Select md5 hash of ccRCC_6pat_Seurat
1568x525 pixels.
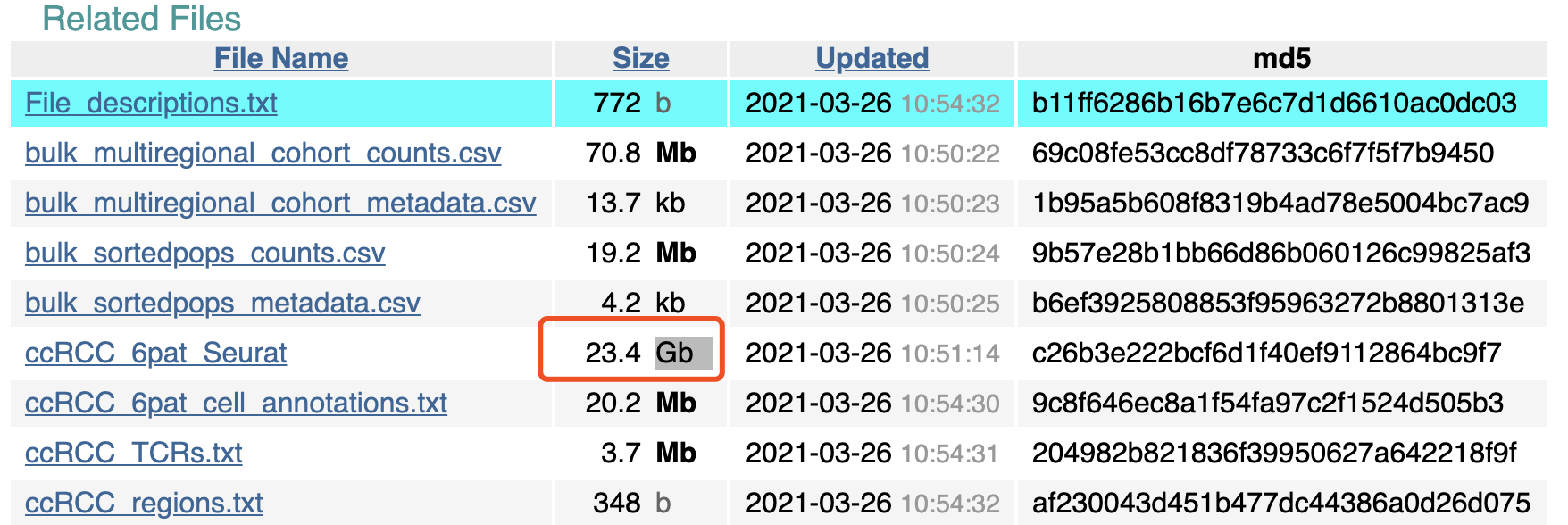pos(1280,354)
